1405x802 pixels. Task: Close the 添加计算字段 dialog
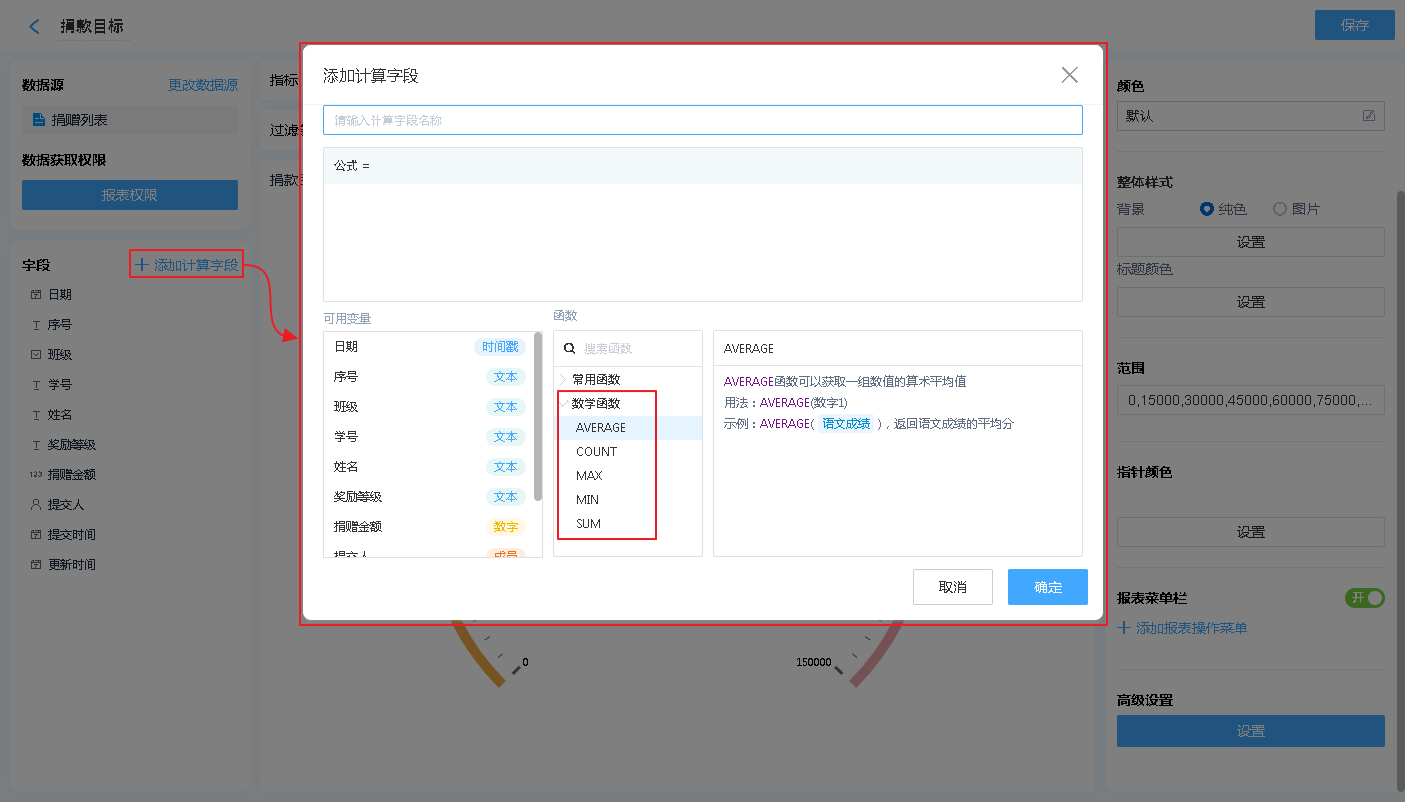(x=1069, y=75)
